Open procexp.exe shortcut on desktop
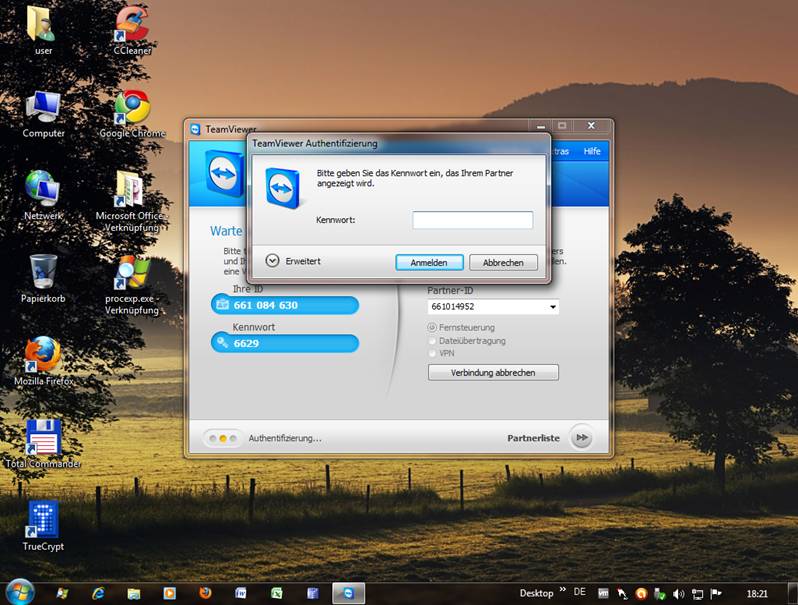The height and width of the screenshot is (605, 798). click(x=132, y=272)
